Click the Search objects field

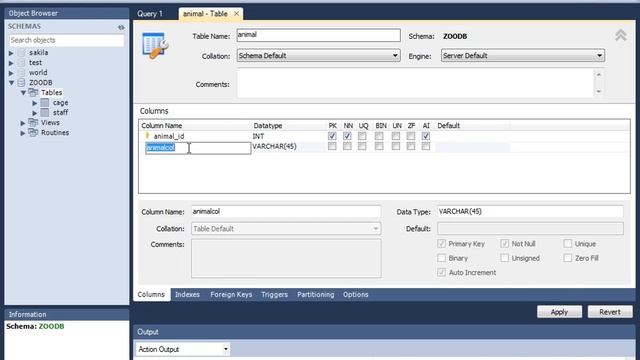(66, 40)
